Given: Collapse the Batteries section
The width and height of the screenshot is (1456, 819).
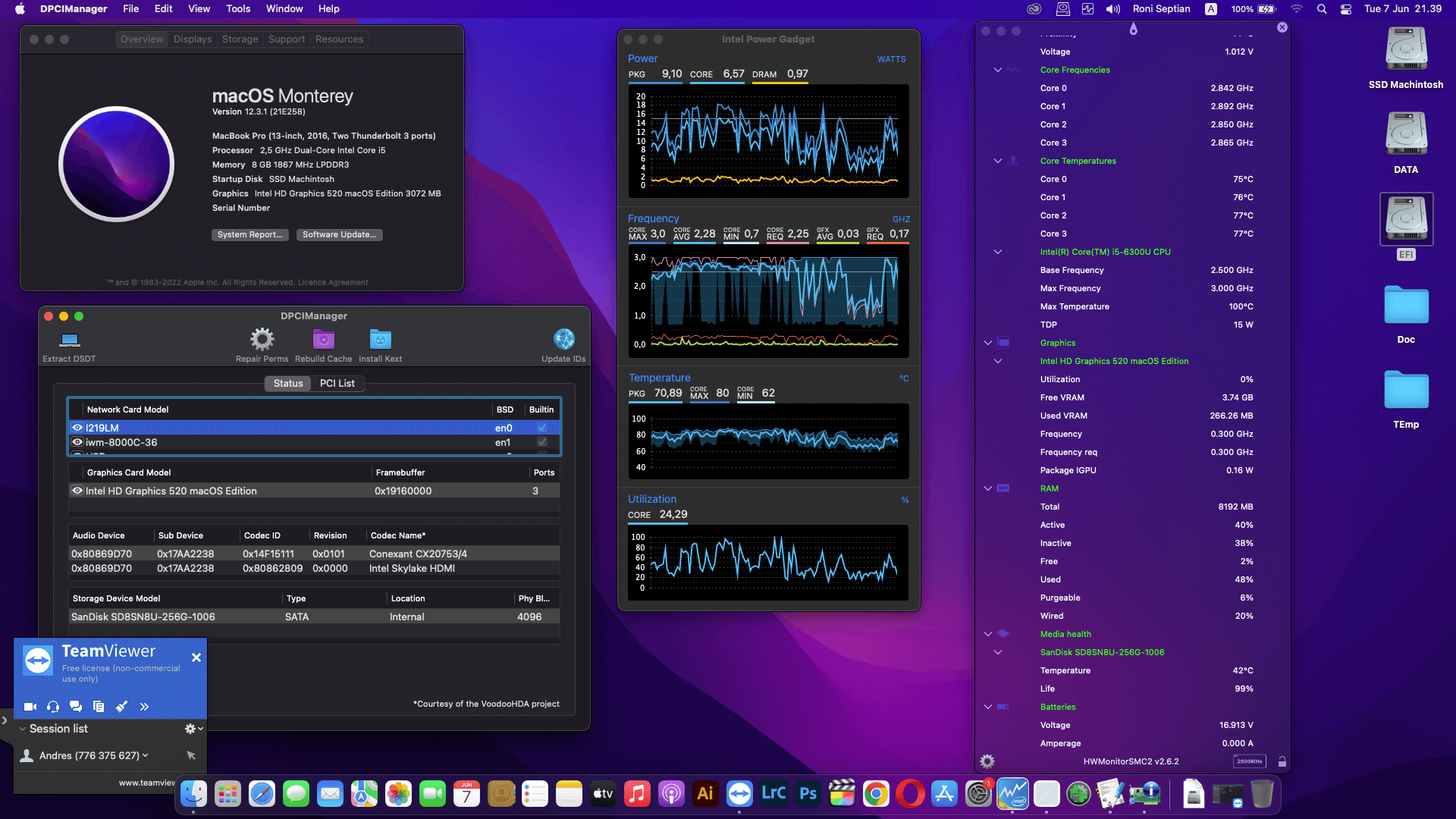Looking at the screenshot, I should point(988,707).
